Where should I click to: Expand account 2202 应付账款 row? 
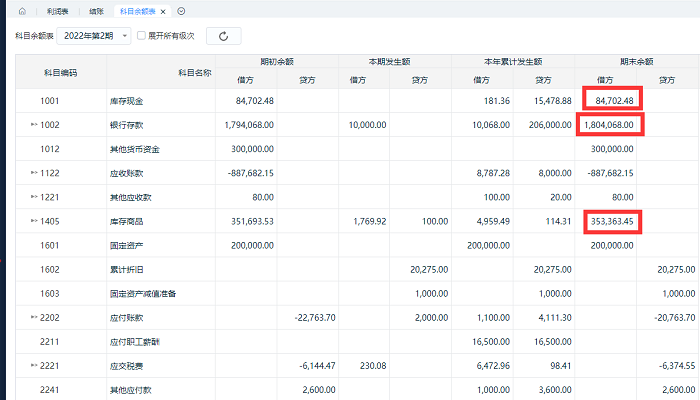point(34,317)
